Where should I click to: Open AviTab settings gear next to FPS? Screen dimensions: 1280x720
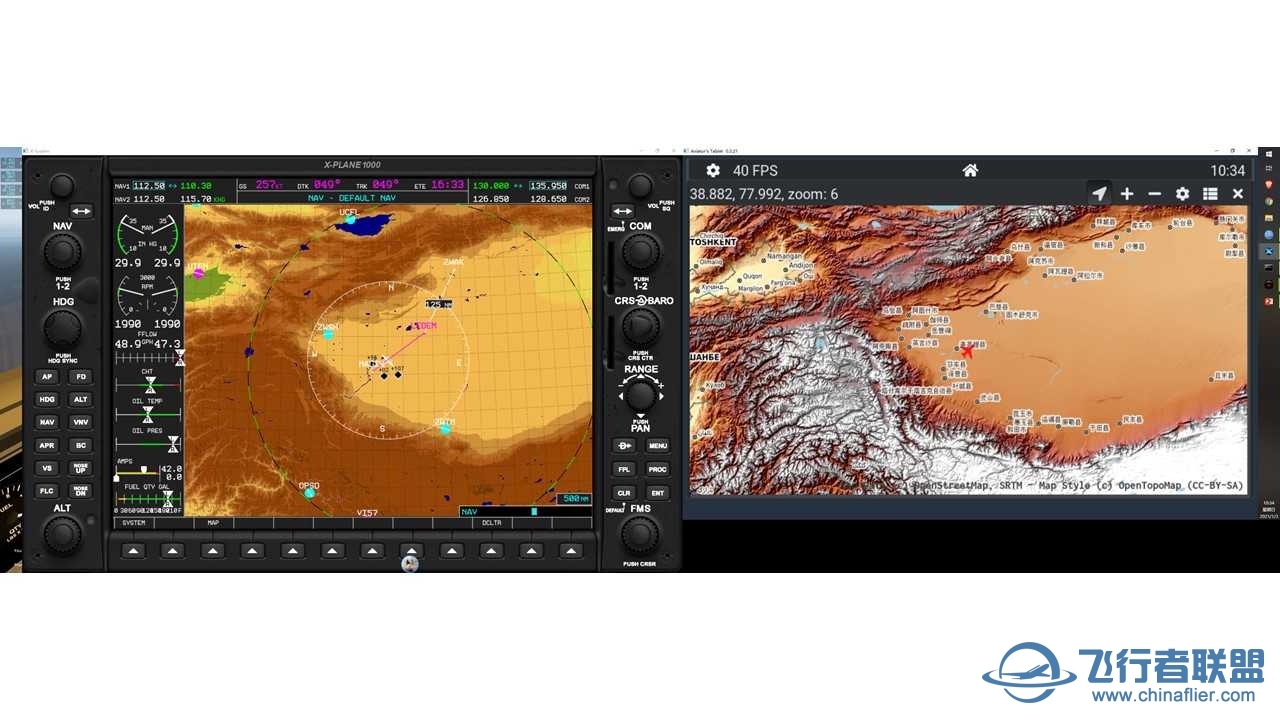tap(713, 170)
